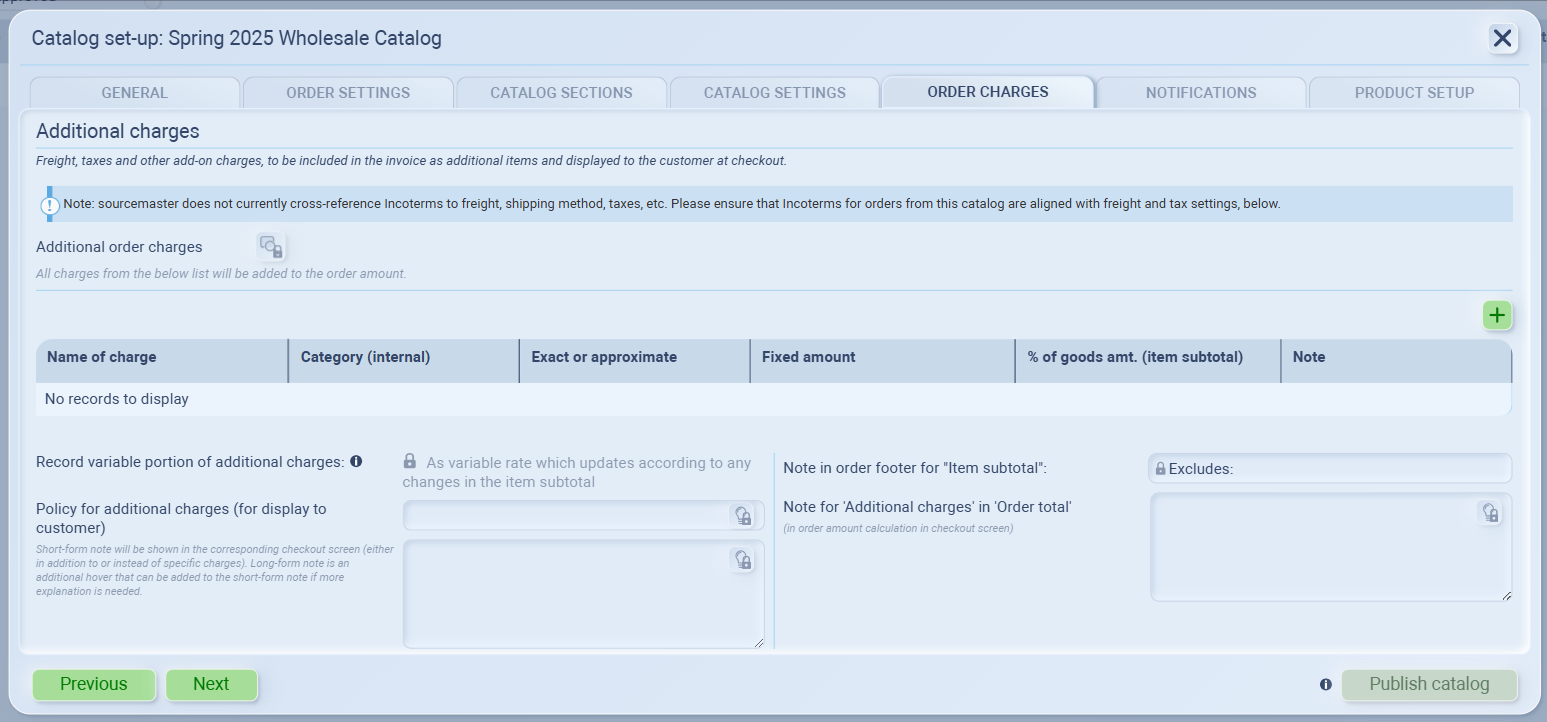1547x722 pixels.
Task: Go to the Catalog Sections tab
Action: tap(561, 93)
